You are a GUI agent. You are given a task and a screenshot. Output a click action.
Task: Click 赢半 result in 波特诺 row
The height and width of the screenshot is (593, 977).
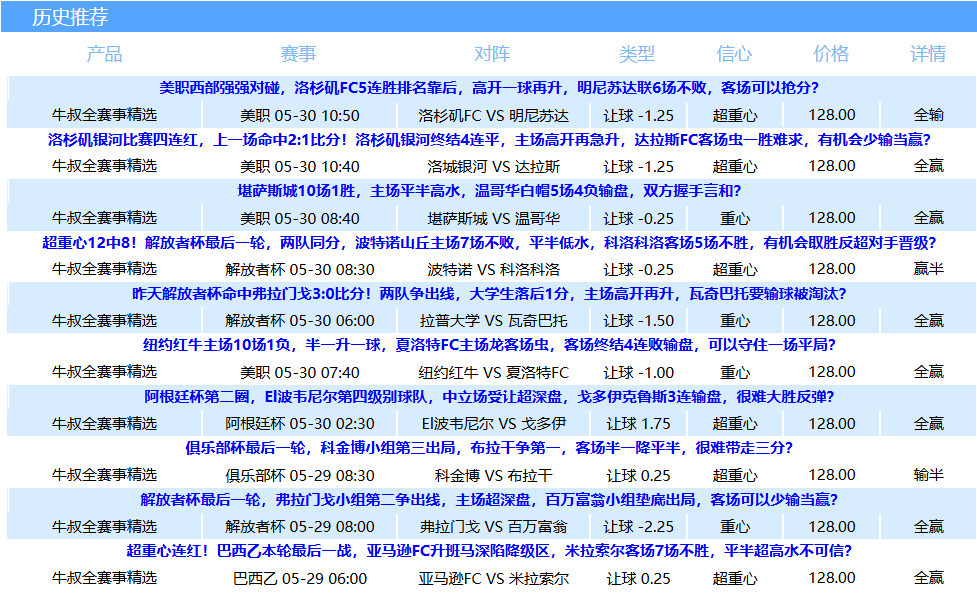tap(928, 269)
